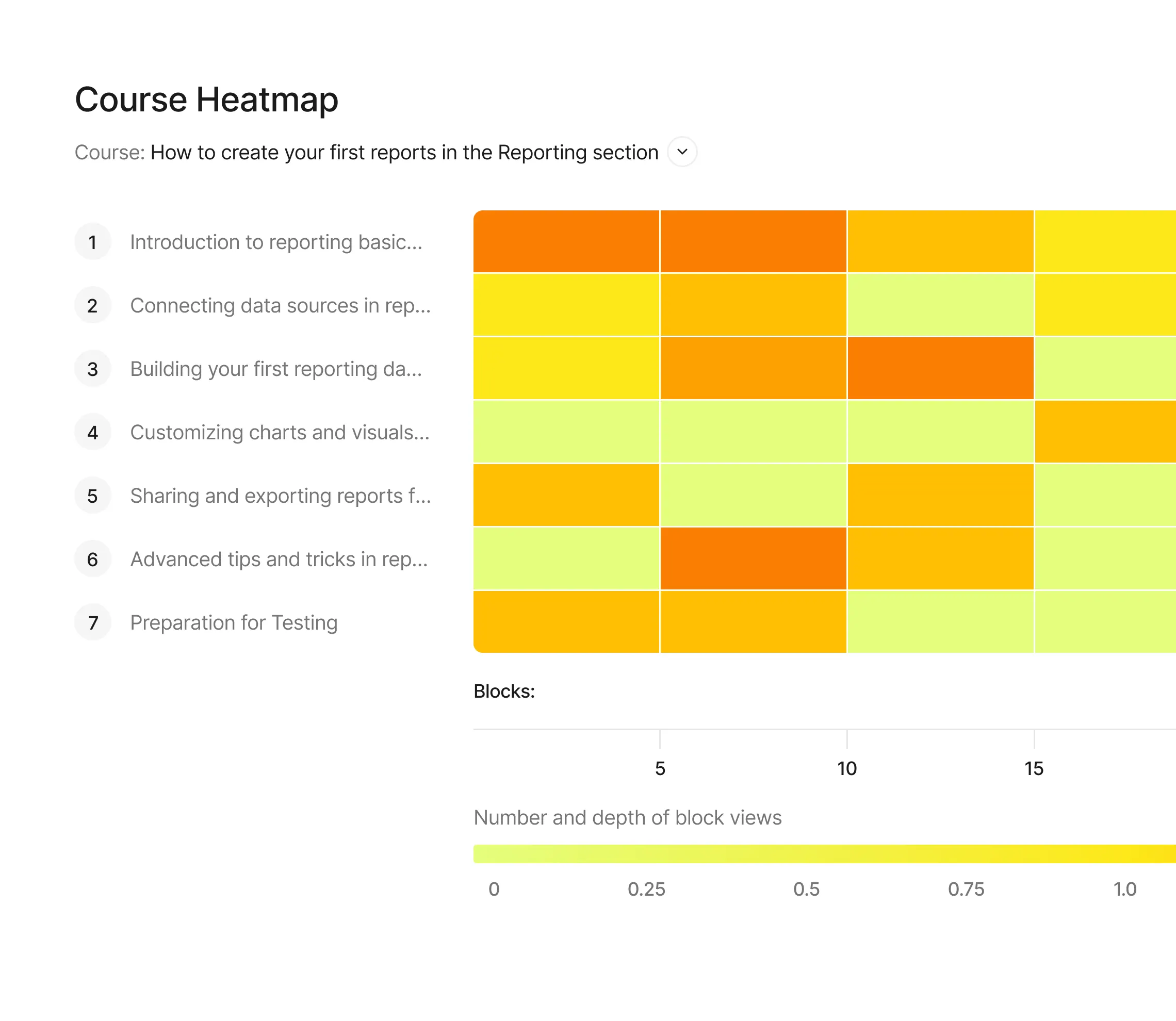Image resolution: width=1176 pixels, height=1021 pixels.
Task: Click the dark orange heatmap cell in lesson 6 row
Action: coord(753,558)
